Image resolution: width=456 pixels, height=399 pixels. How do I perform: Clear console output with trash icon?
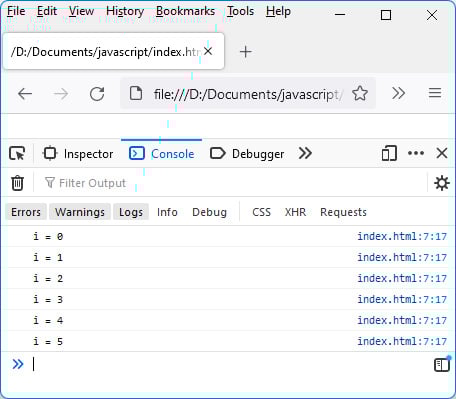[x=17, y=183]
